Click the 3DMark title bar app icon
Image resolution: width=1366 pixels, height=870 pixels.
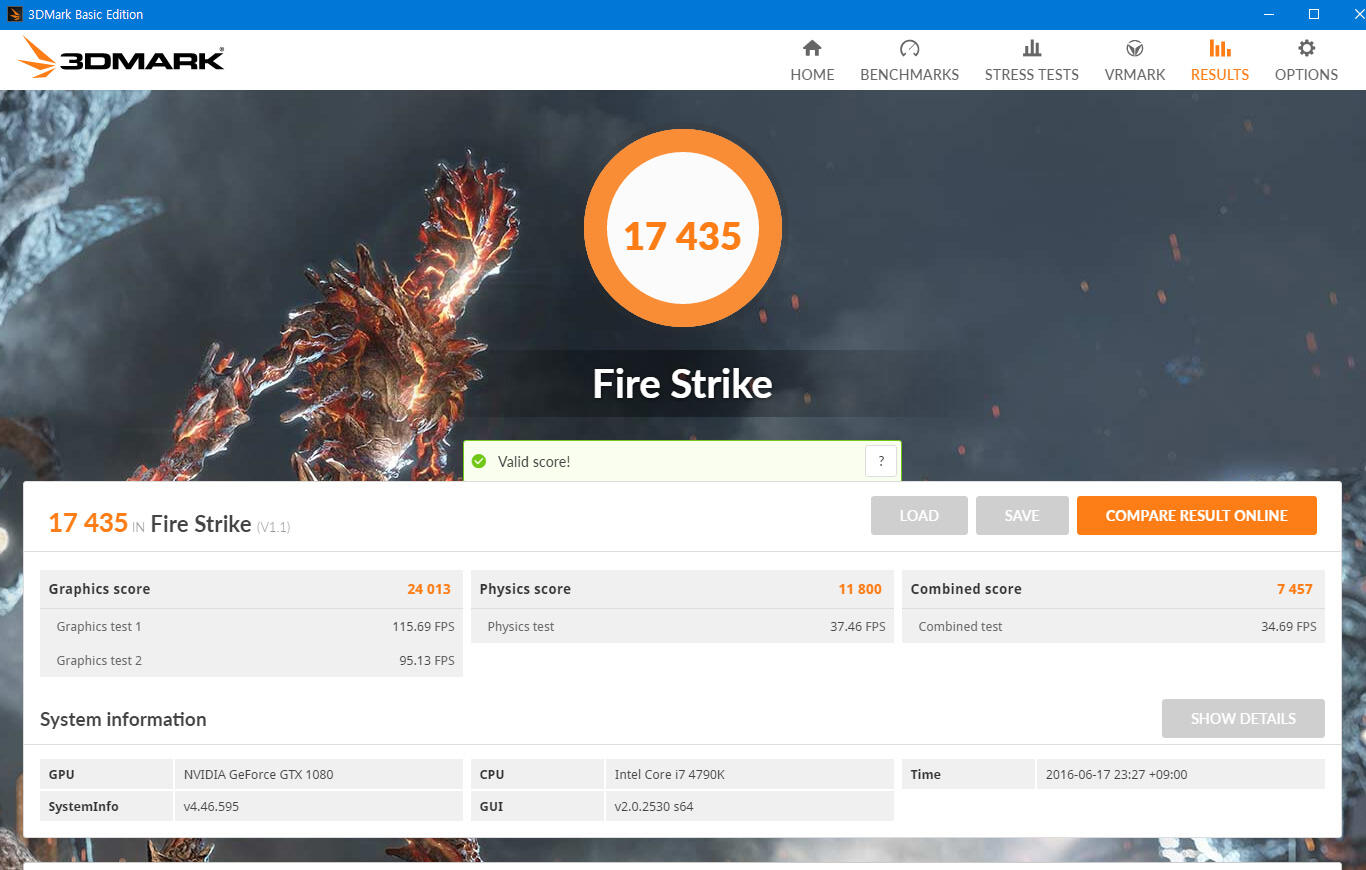pyautogui.click(x=15, y=14)
